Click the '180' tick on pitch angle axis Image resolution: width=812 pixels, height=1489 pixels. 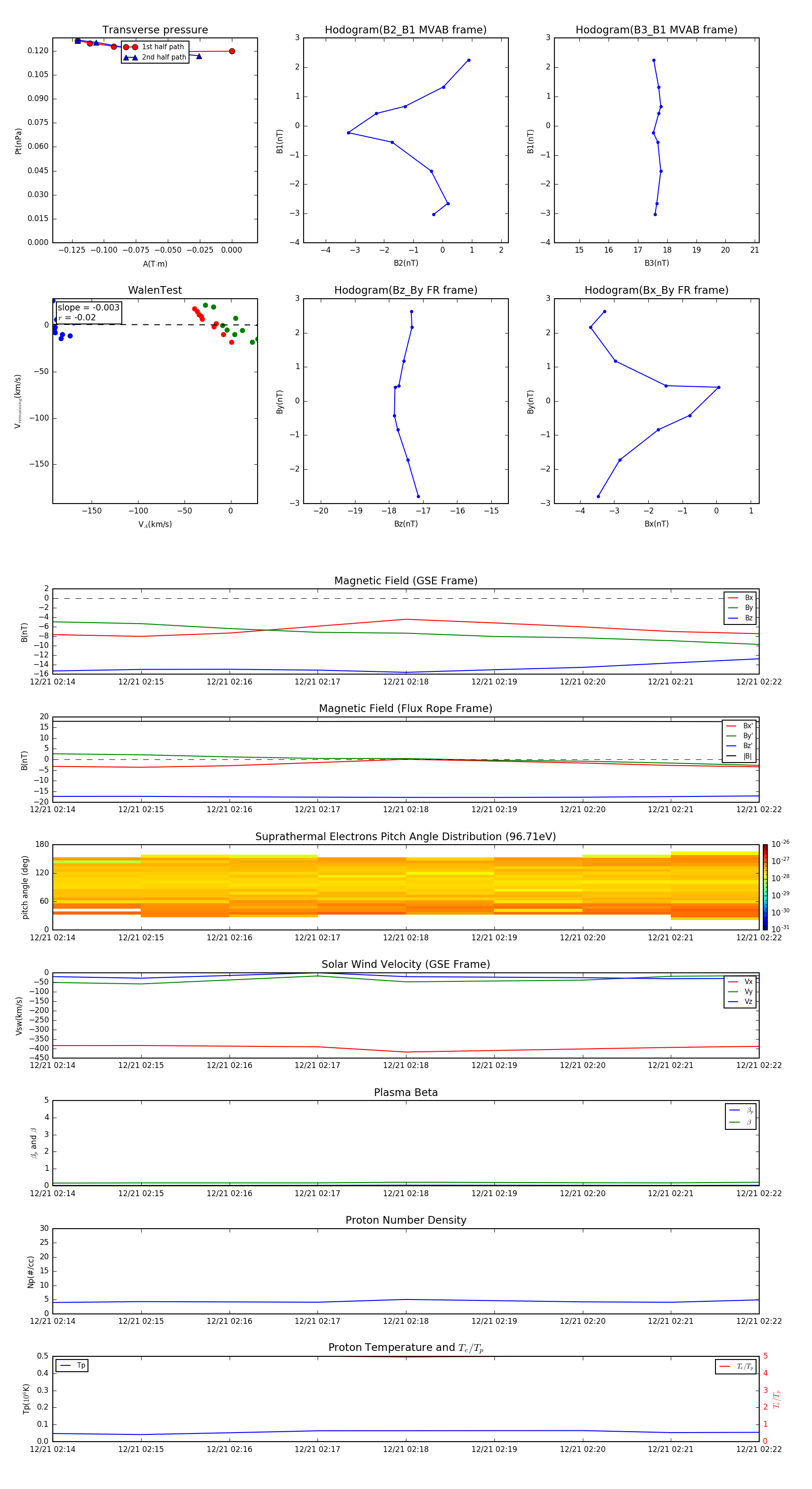(42, 845)
